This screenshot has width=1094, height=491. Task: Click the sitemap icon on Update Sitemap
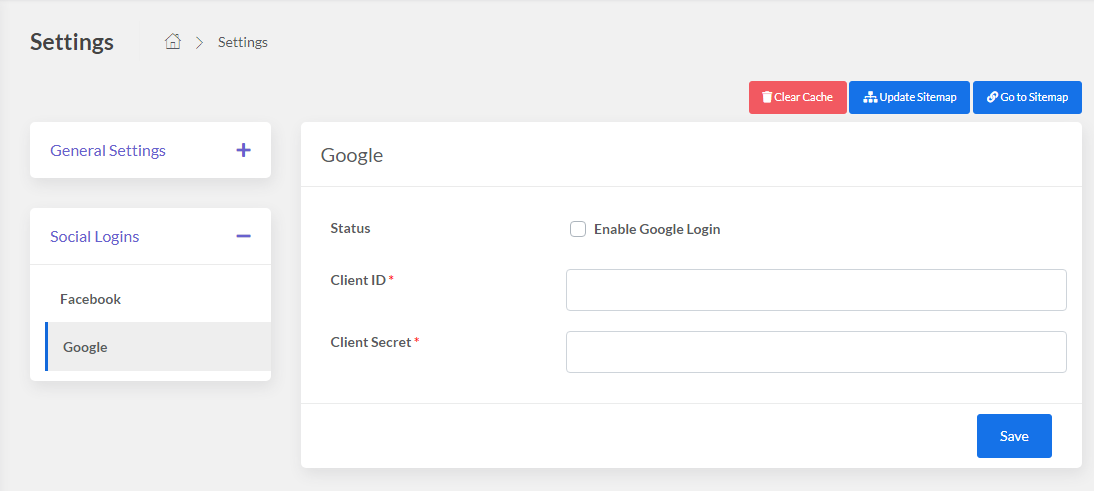tap(869, 97)
